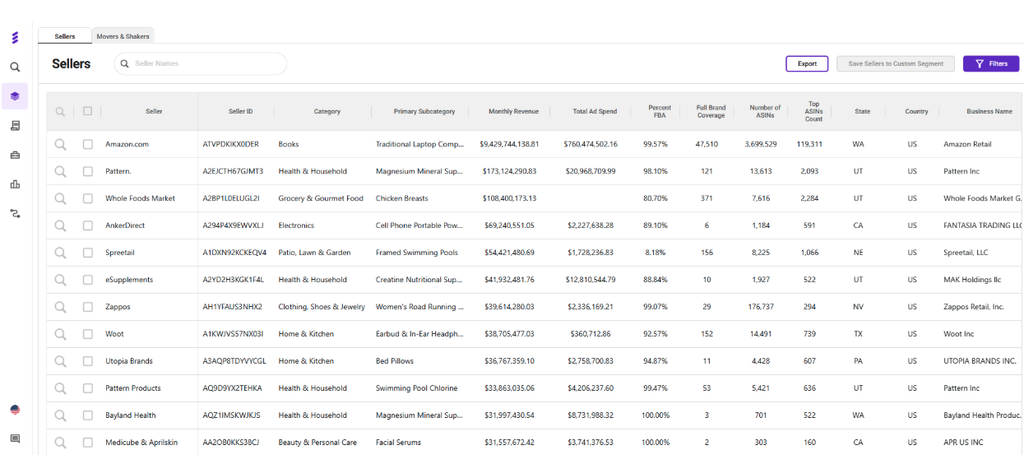
Task: Select the business name "APR US INC"
Action: tap(963, 443)
